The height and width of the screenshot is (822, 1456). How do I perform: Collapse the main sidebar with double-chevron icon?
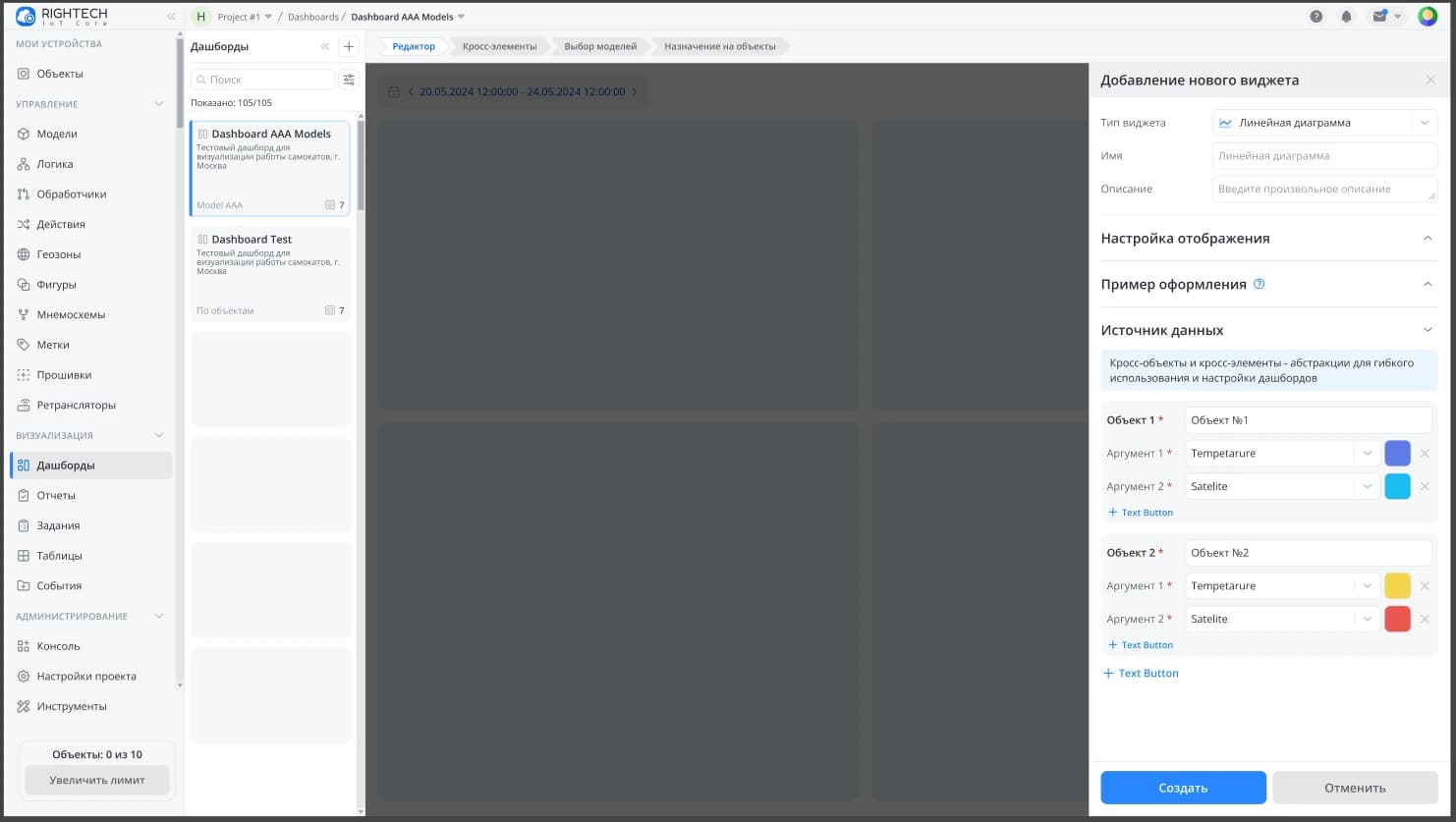(x=171, y=17)
